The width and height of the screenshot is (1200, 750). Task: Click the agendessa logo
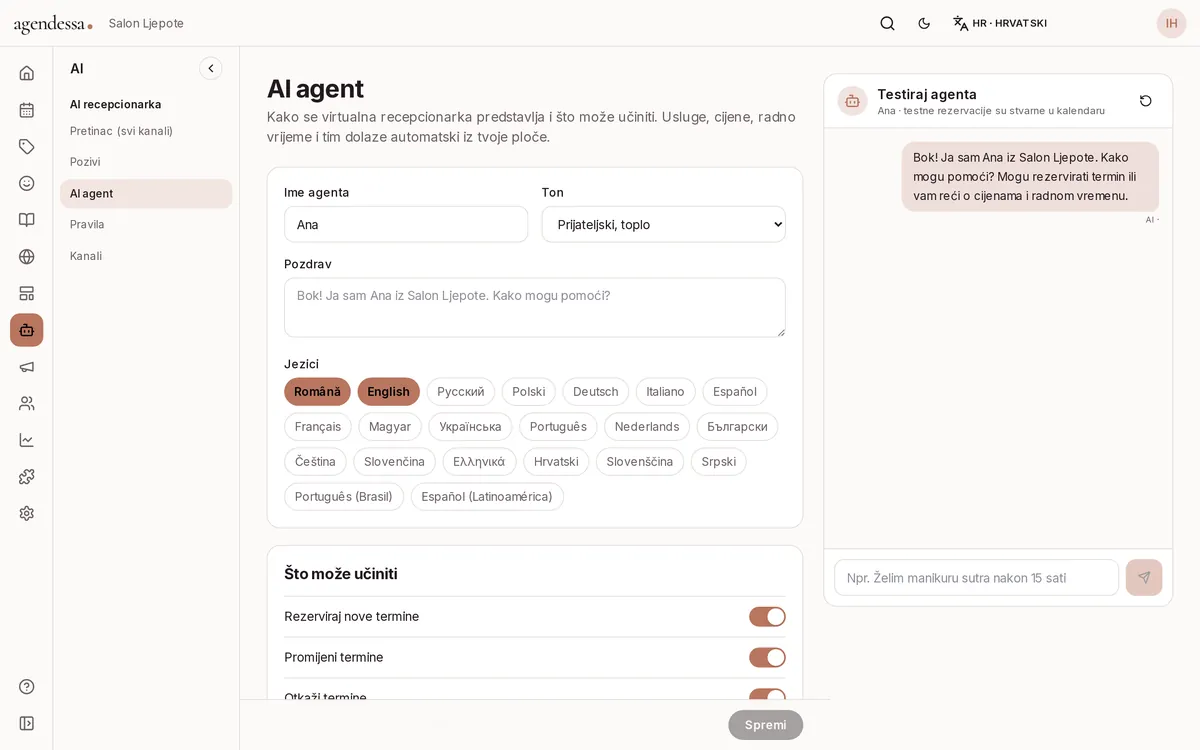[x=53, y=24]
